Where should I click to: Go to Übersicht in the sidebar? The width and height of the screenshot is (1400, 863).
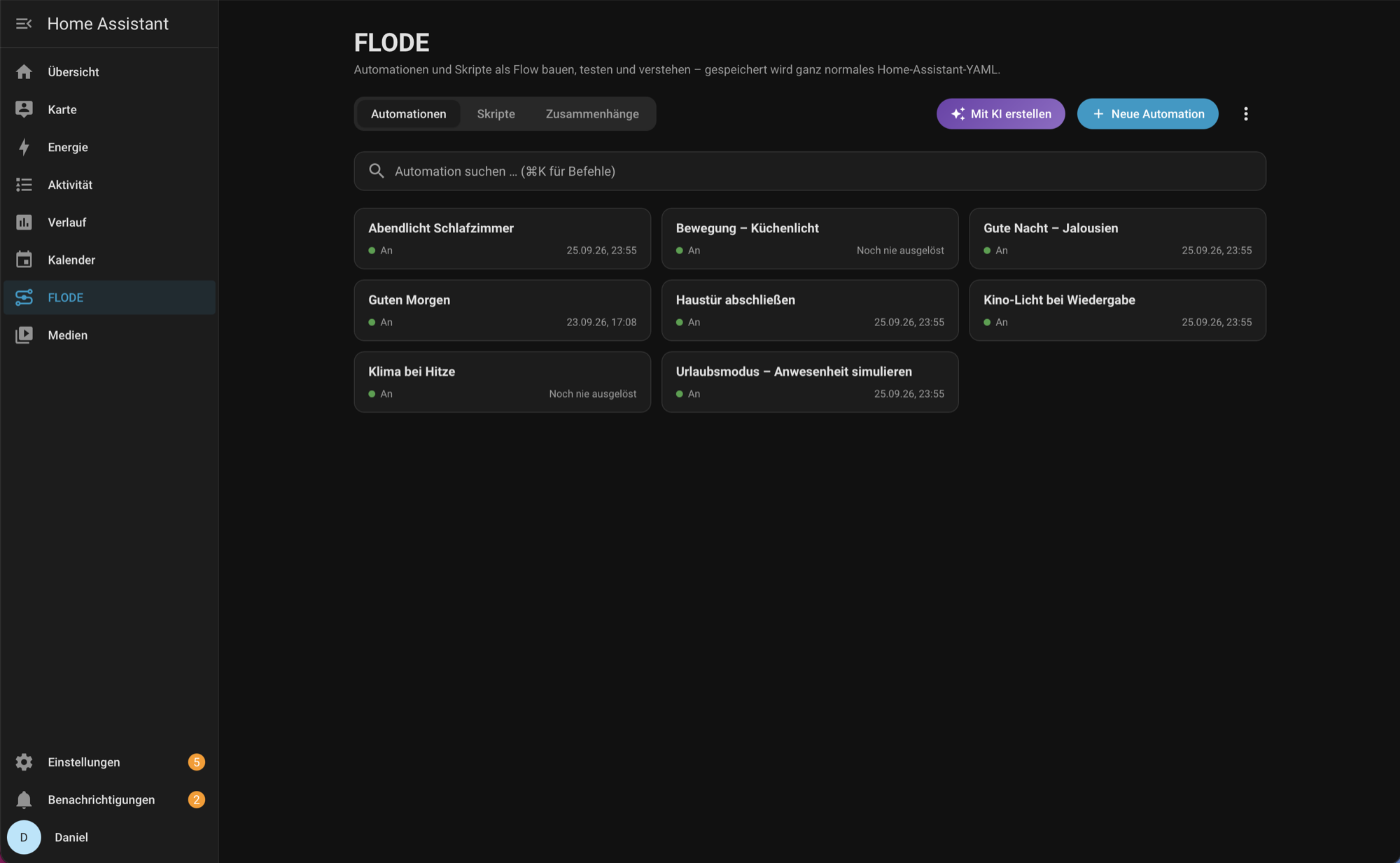[x=109, y=72]
